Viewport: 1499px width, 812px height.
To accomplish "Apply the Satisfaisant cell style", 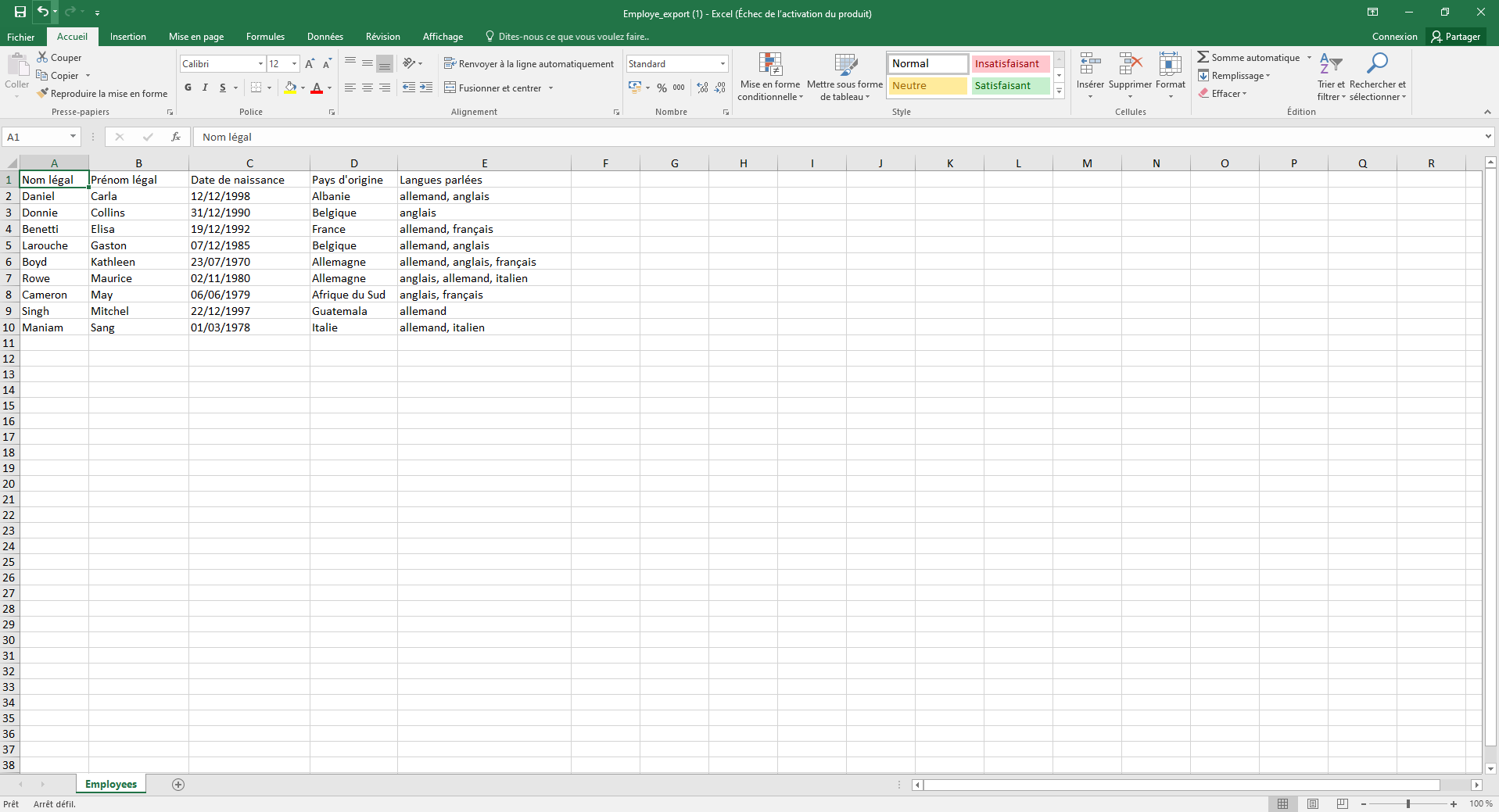I will click(x=1010, y=86).
